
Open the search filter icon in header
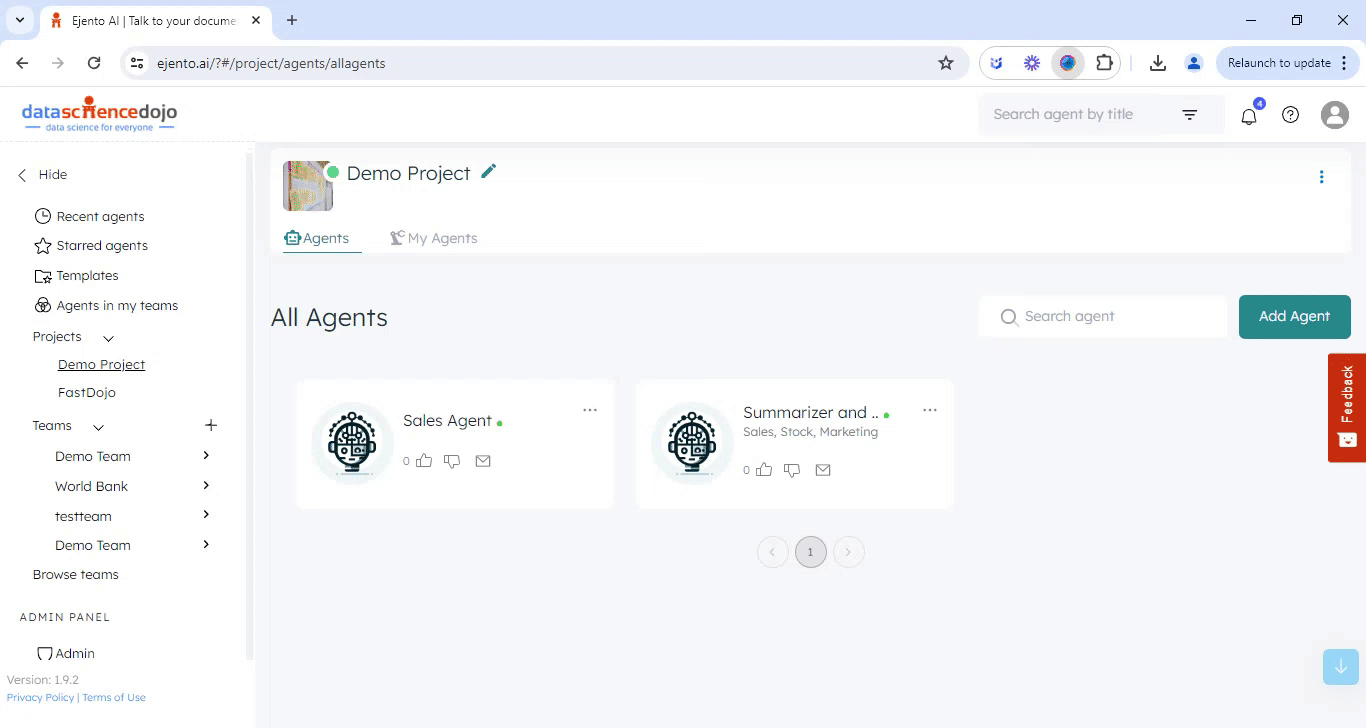[1189, 115]
